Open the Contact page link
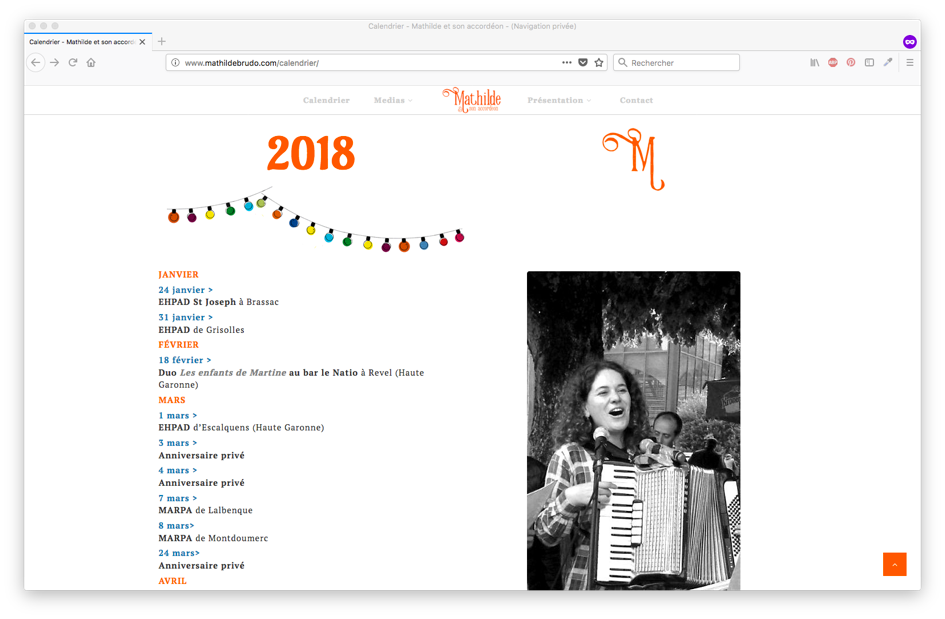Image resolution: width=945 pixels, height=619 pixels. [636, 101]
